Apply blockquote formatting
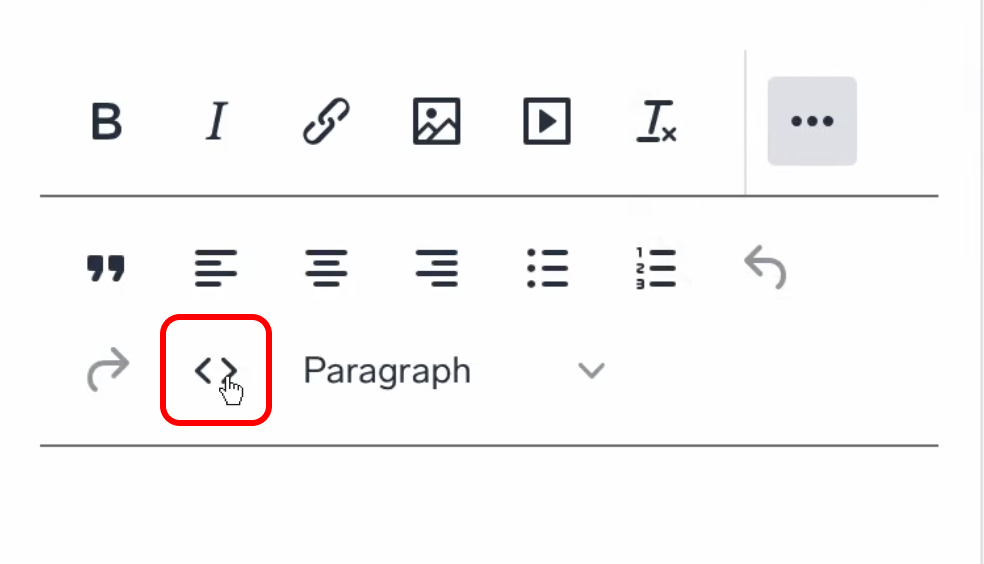Viewport: 984px width, 564px height. [106, 268]
